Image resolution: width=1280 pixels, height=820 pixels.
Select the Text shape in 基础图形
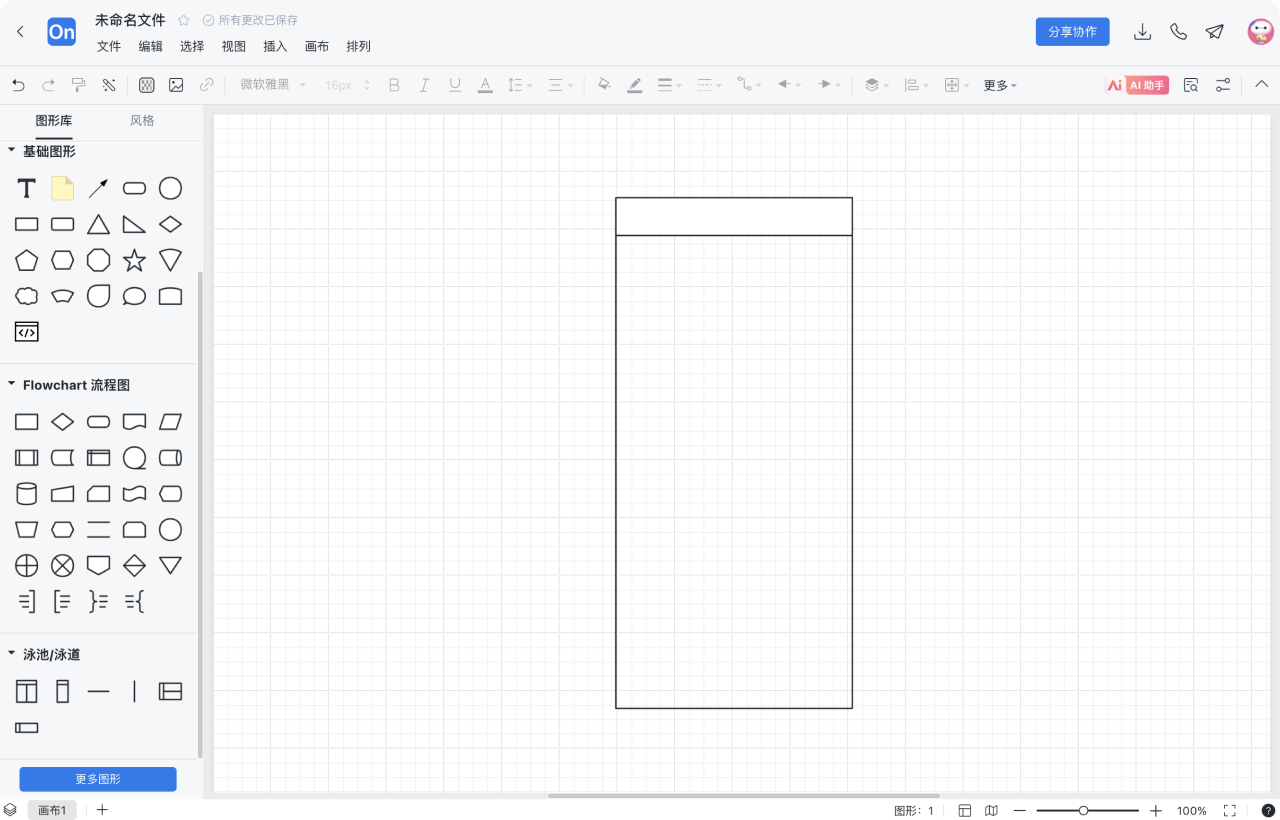tap(27, 188)
